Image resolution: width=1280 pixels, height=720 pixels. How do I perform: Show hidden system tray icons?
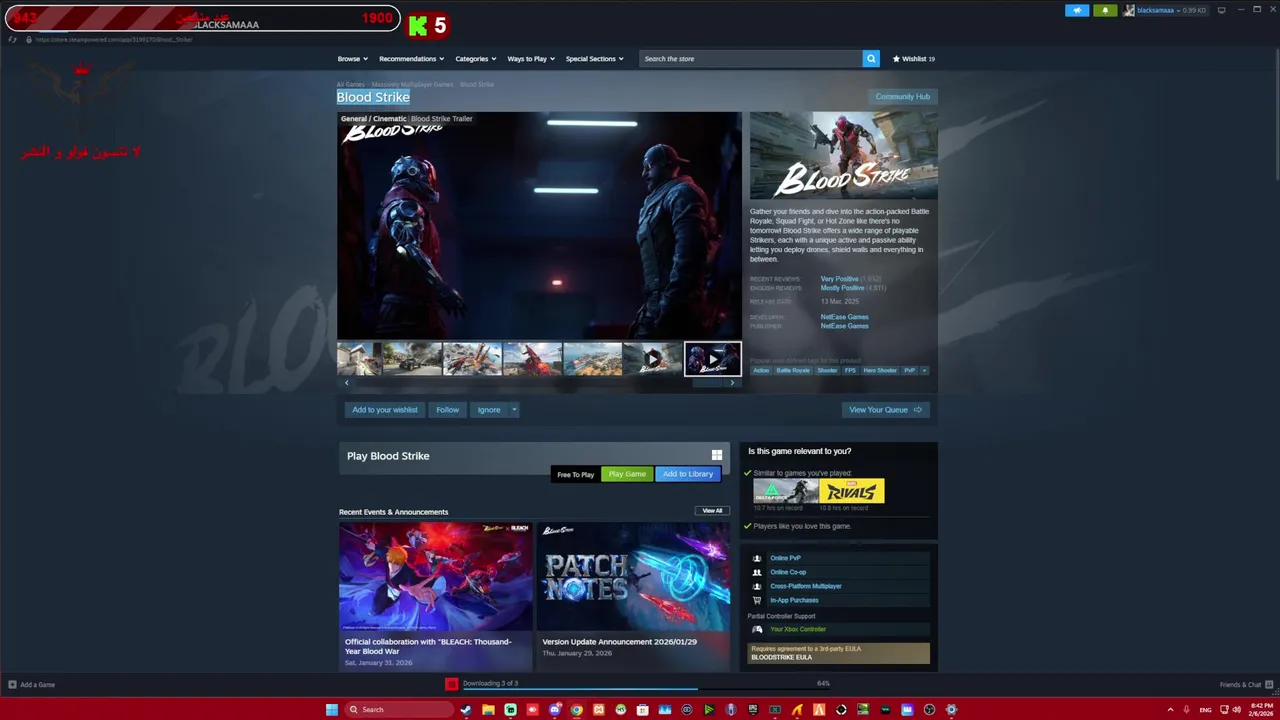[x=1170, y=710]
